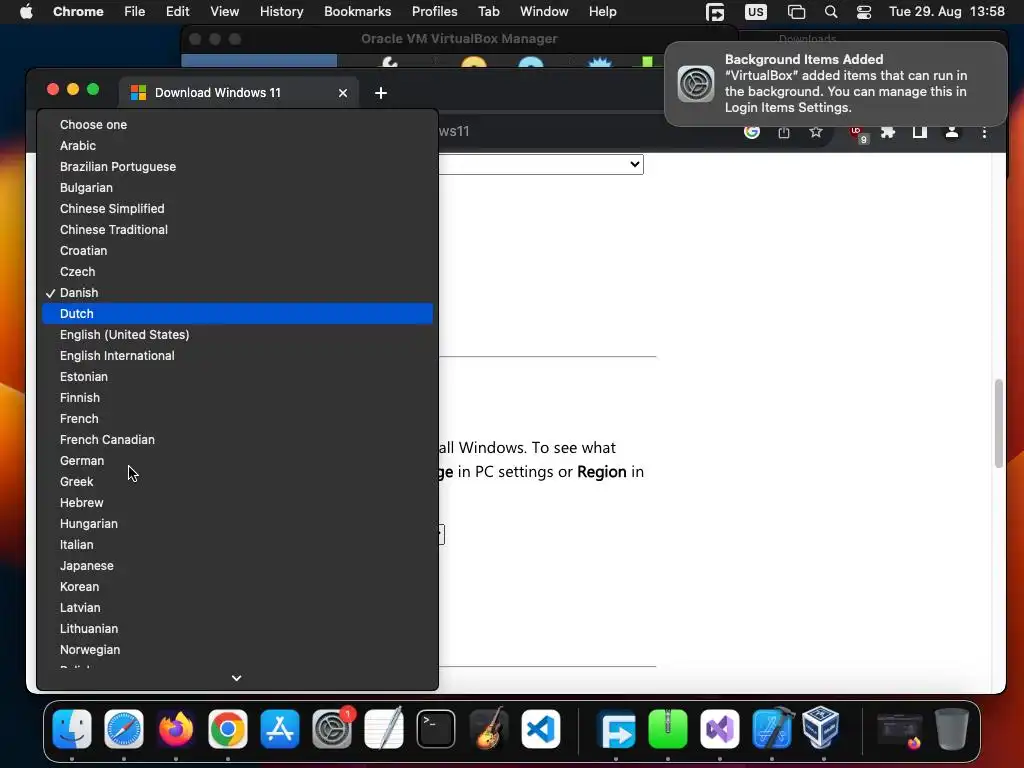Open the Chrome File menu
1024x768 pixels.
click(135, 12)
